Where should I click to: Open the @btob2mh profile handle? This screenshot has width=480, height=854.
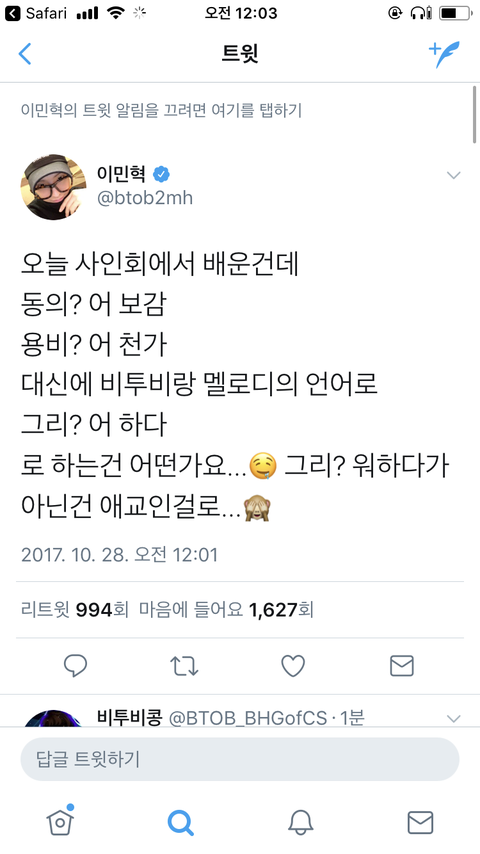click(144, 198)
